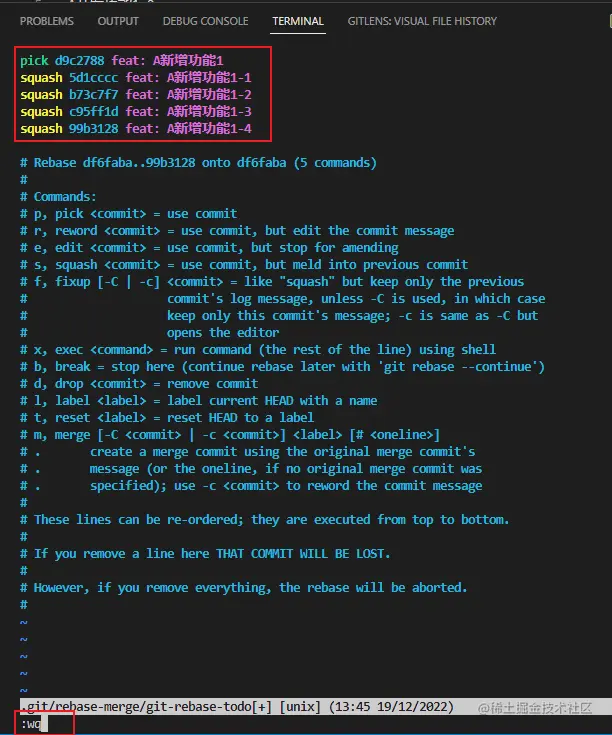The width and height of the screenshot is (612, 735).
Task: Click the git-rebase-todo status line
Action: coord(237,706)
